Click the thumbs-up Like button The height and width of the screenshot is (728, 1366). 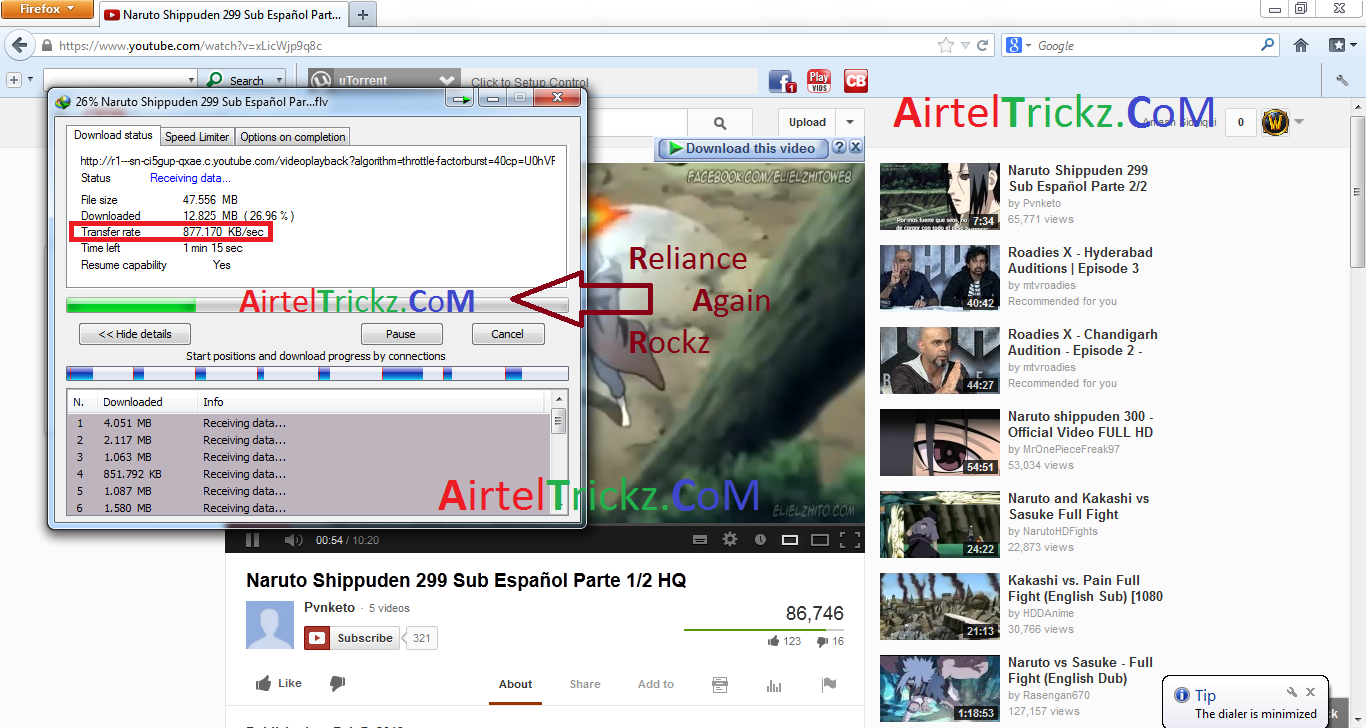(278, 684)
